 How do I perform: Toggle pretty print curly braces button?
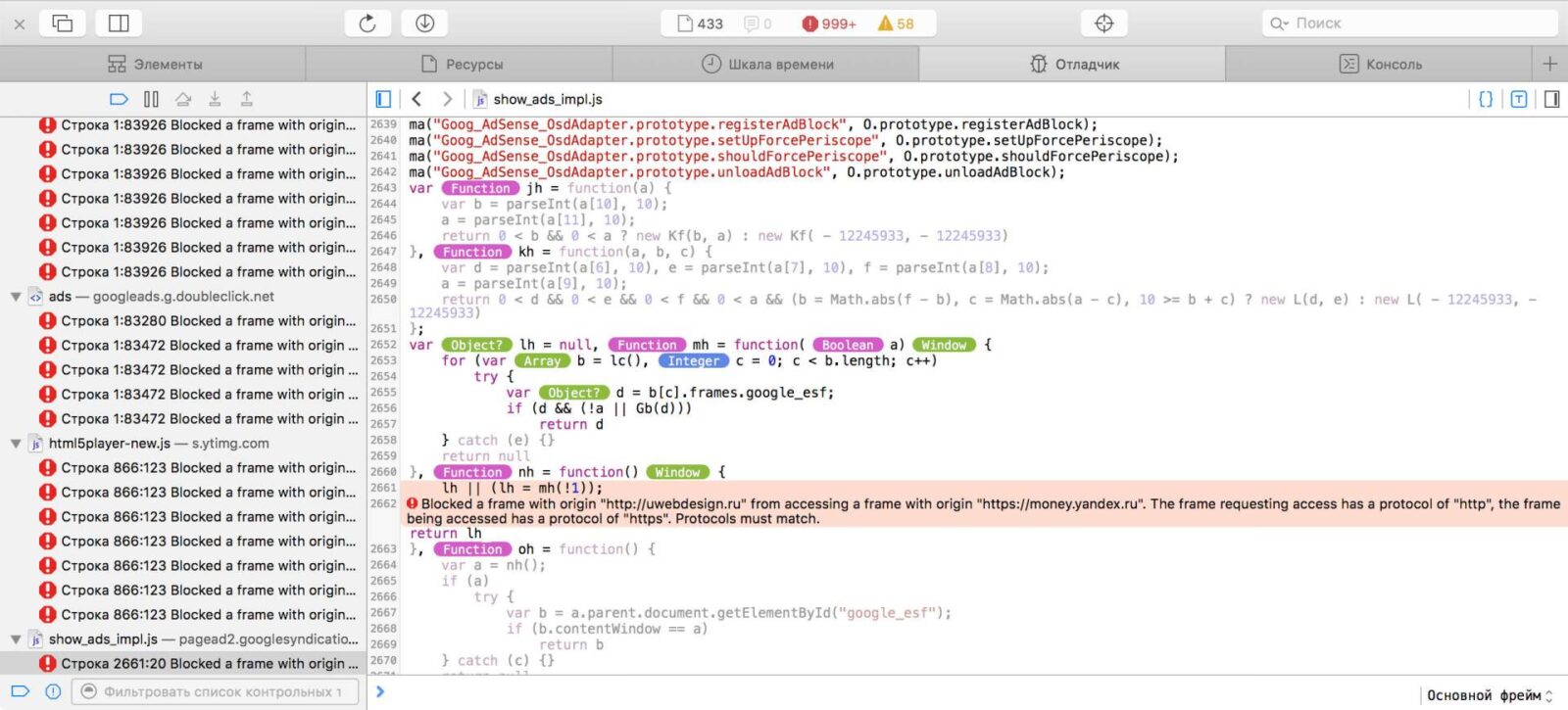[1486, 99]
